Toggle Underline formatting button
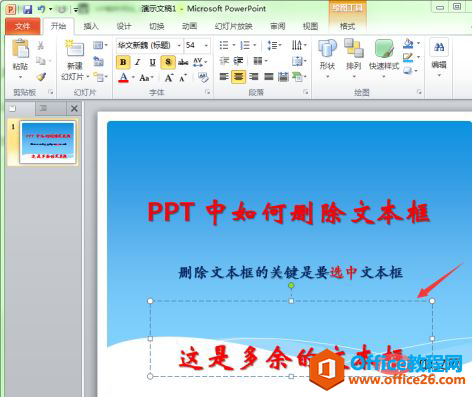This screenshot has height=397, width=472. pyautogui.click(x=153, y=62)
